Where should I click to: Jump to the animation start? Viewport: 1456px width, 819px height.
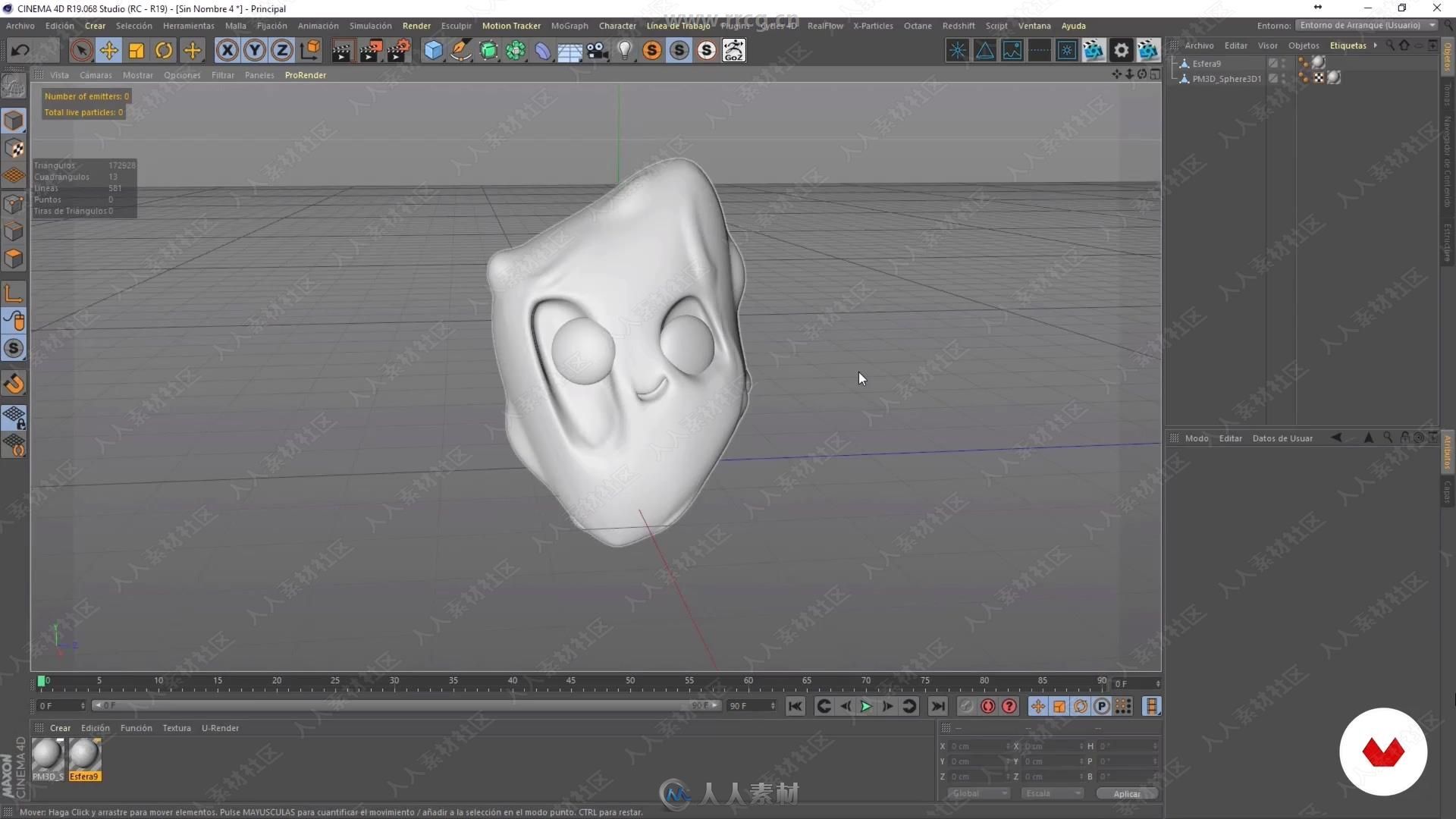[x=795, y=707]
